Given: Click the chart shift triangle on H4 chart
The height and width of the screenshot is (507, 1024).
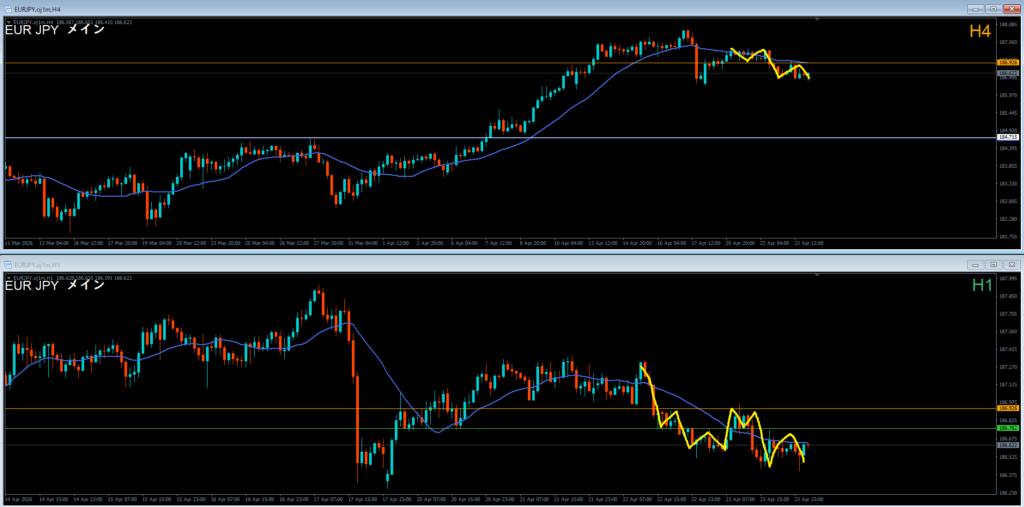Looking at the screenshot, I should (x=818, y=19).
